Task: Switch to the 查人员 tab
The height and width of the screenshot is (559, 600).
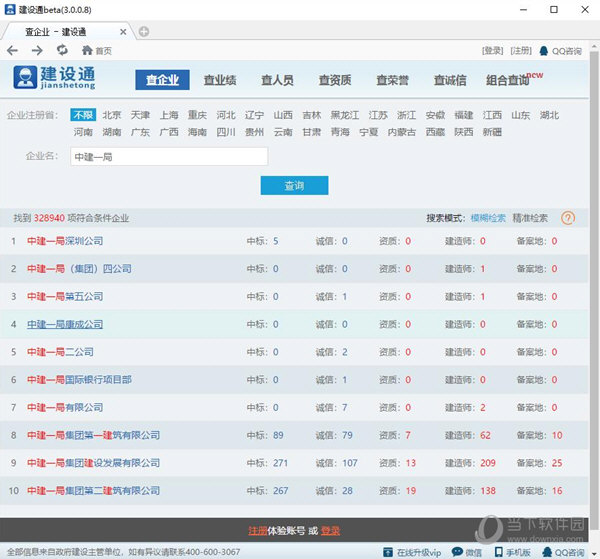Action: pos(277,80)
